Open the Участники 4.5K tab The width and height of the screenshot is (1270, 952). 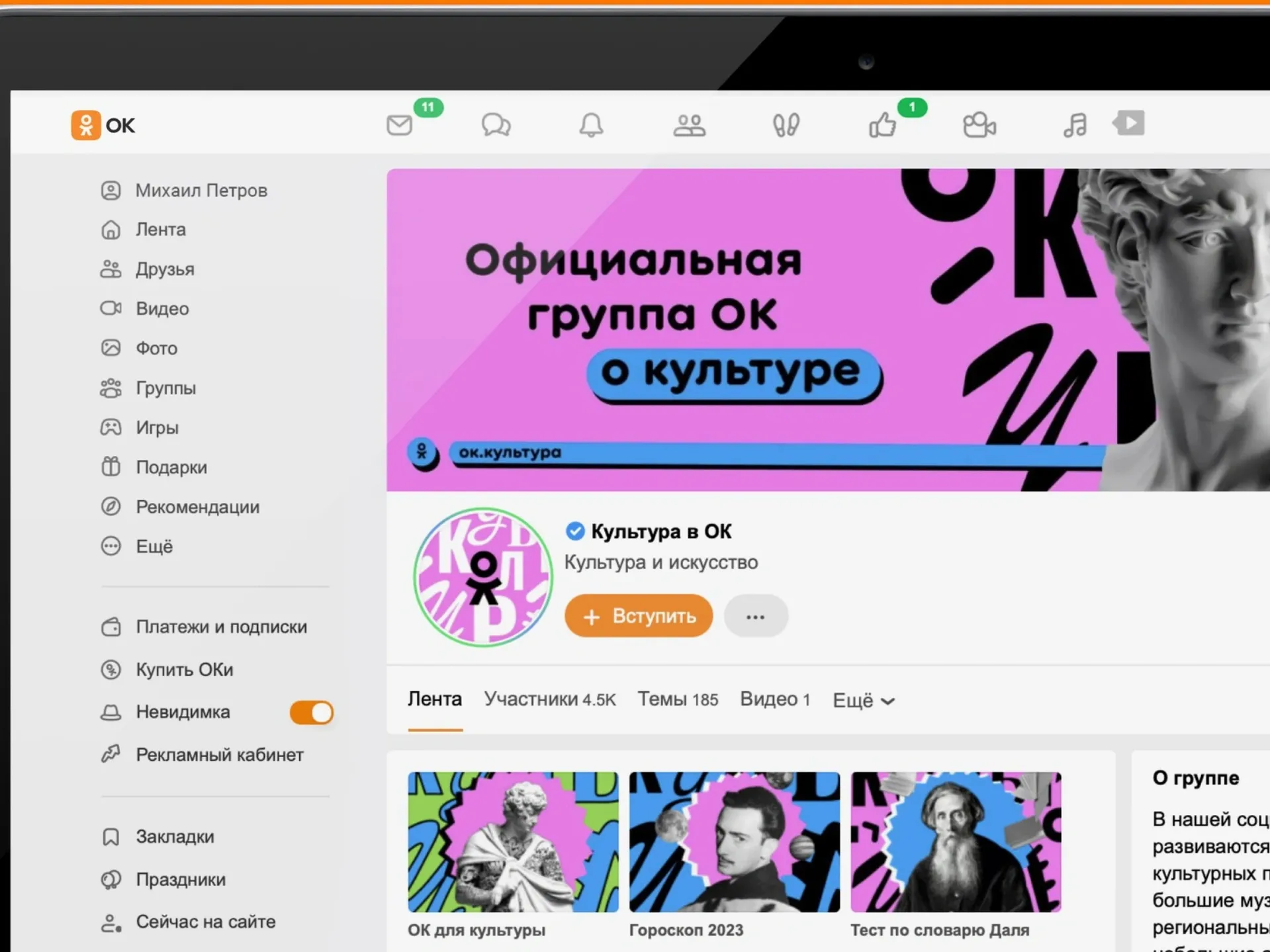[x=550, y=699]
